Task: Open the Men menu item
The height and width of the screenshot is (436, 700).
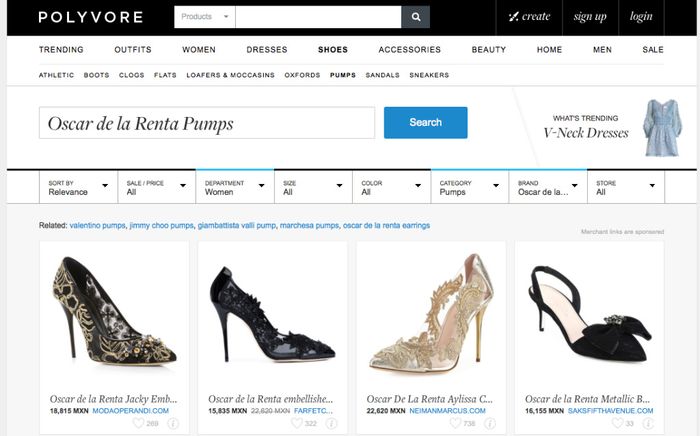Action: tap(602, 50)
